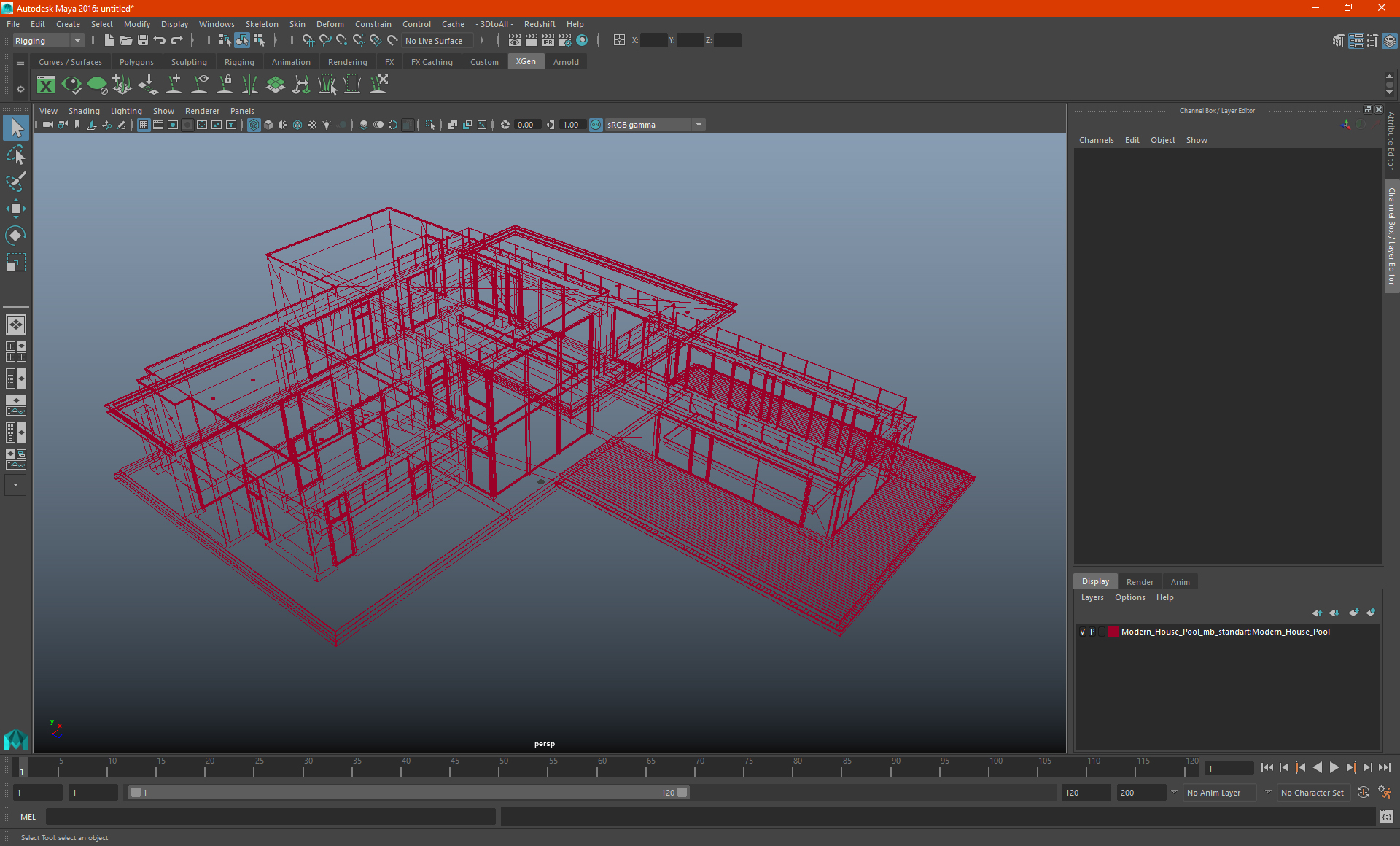Switch to the Polygons shelf tab
Viewport: 1400px width, 846px height.
click(136, 62)
